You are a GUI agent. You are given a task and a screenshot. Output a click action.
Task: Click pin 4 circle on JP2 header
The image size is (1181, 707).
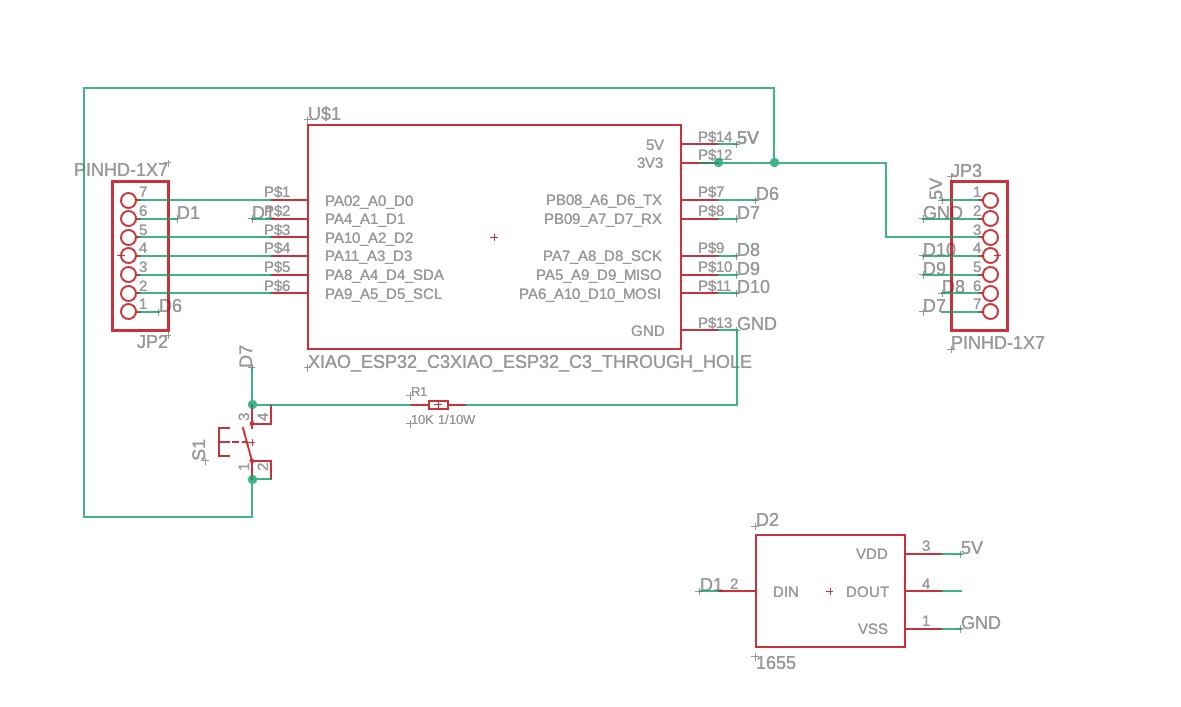[x=129, y=256]
